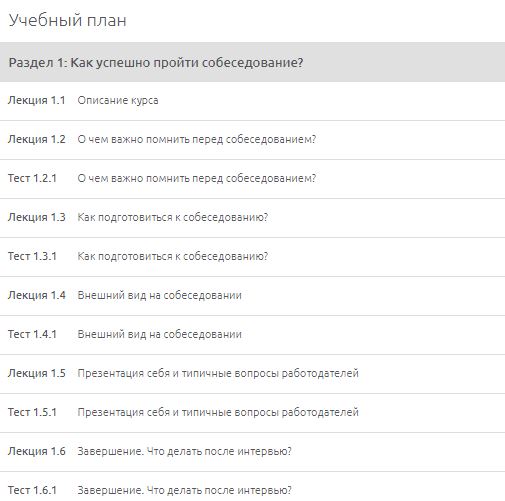Screen dimensions: 505x501
Task: Collapse the Раздел 1 section header
Action: (x=252, y=62)
